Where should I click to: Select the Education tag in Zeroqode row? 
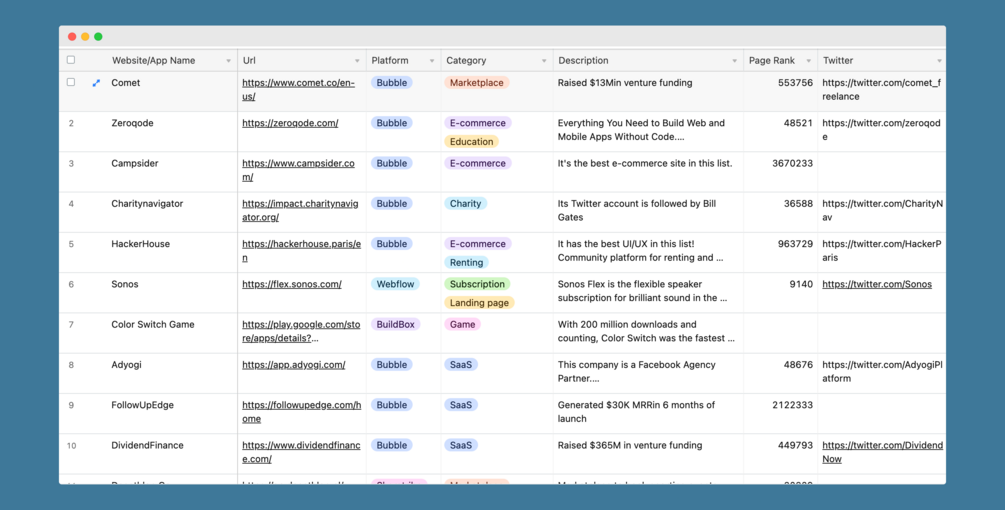coord(471,142)
